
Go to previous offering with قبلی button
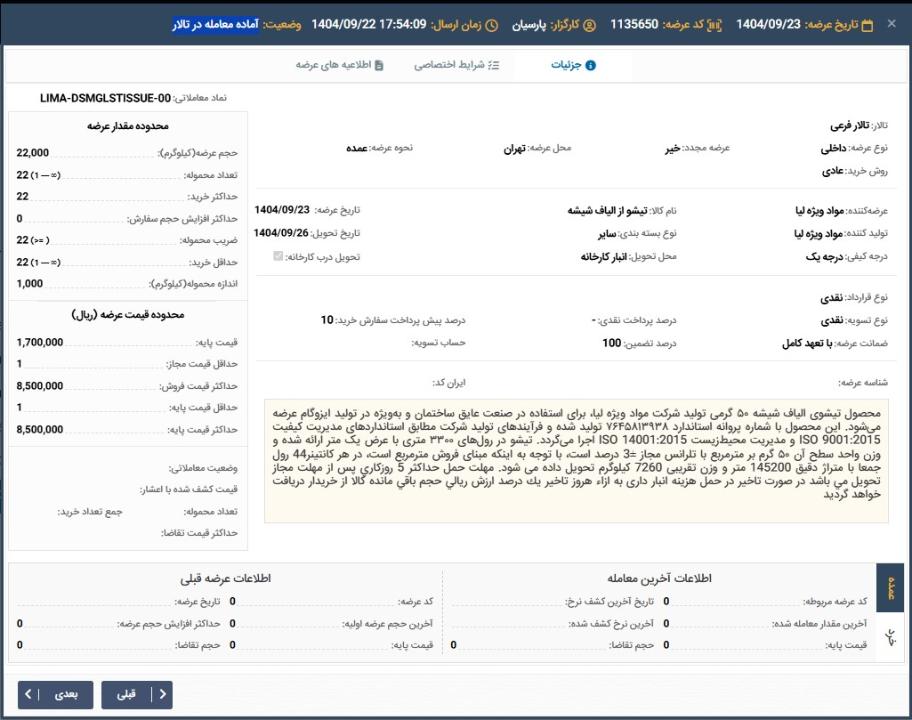pos(136,694)
